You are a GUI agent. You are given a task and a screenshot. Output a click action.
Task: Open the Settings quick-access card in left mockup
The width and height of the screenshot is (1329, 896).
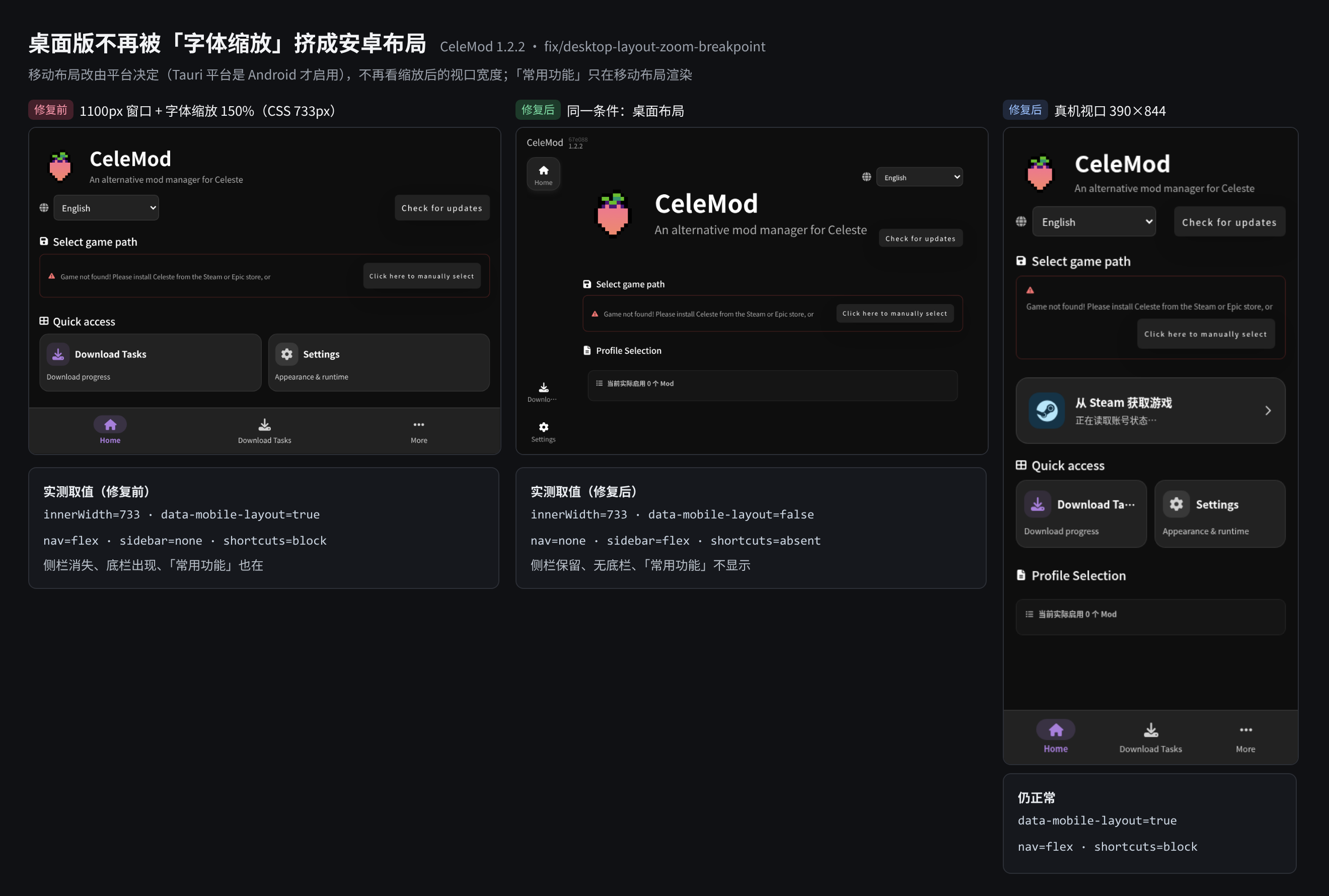point(379,363)
